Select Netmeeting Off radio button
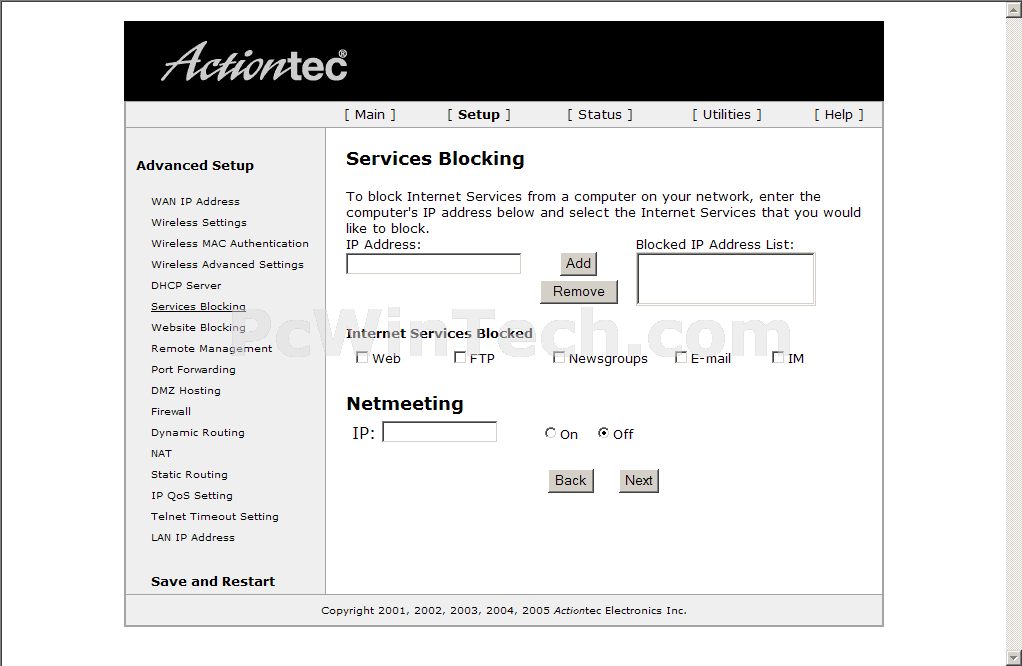This screenshot has width=1022, height=666. (604, 433)
